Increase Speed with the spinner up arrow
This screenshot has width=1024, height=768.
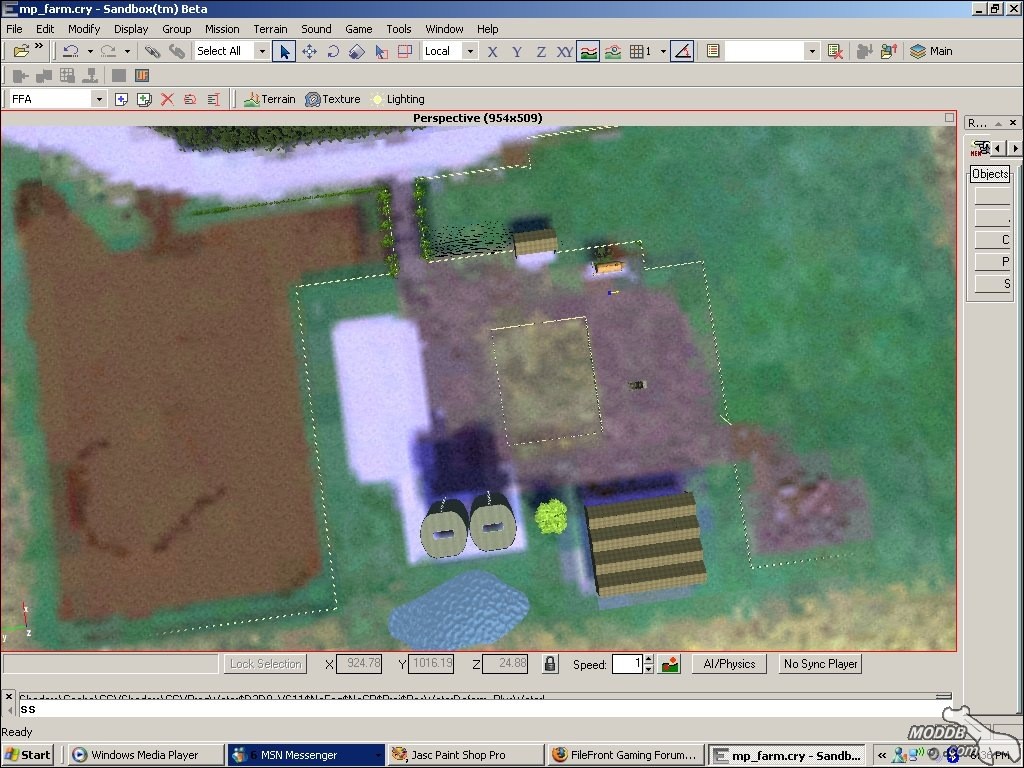648,659
